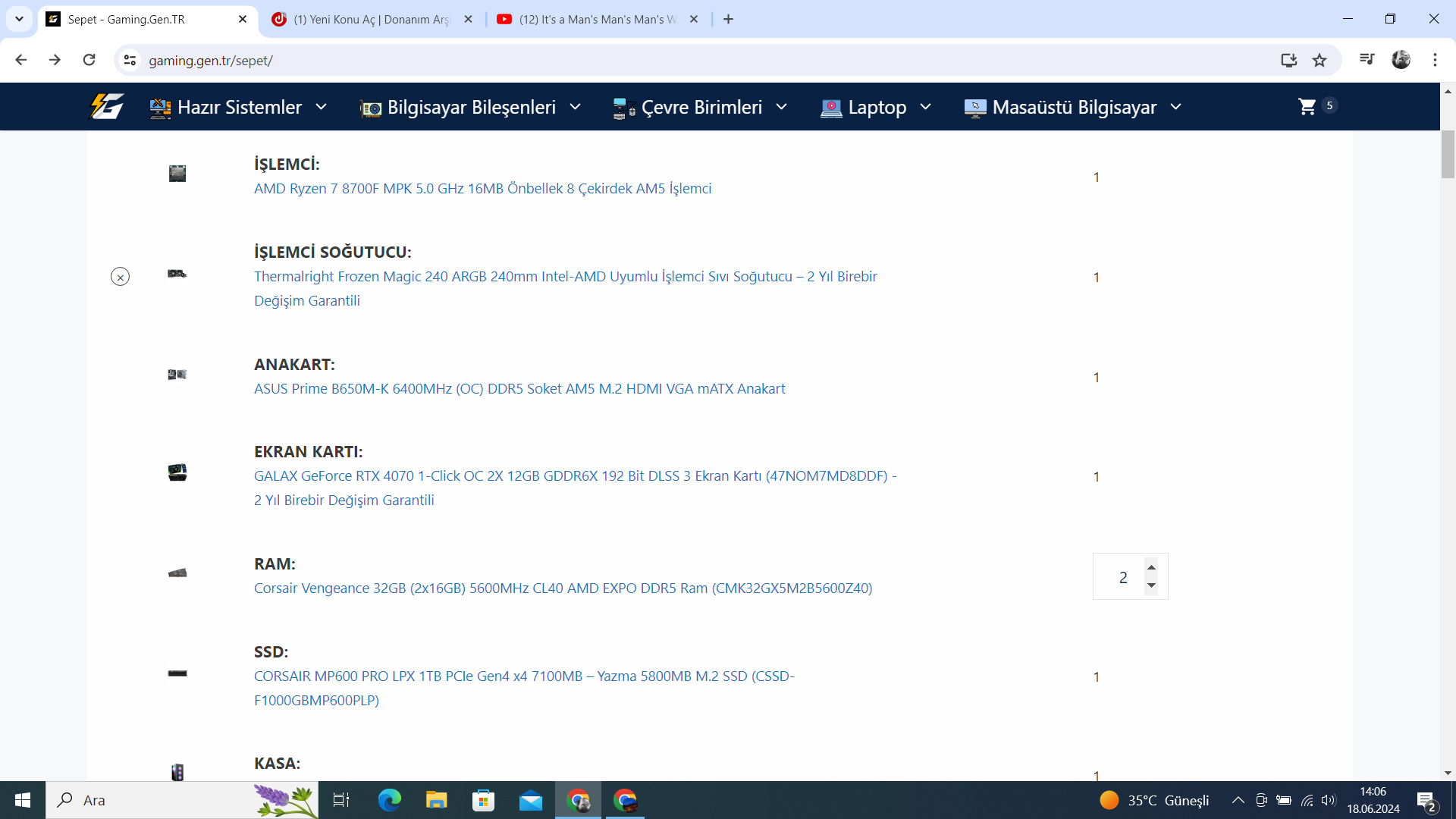Screen dimensions: 1456x819
Task: View site information icon in address bar
Action: 130,60
